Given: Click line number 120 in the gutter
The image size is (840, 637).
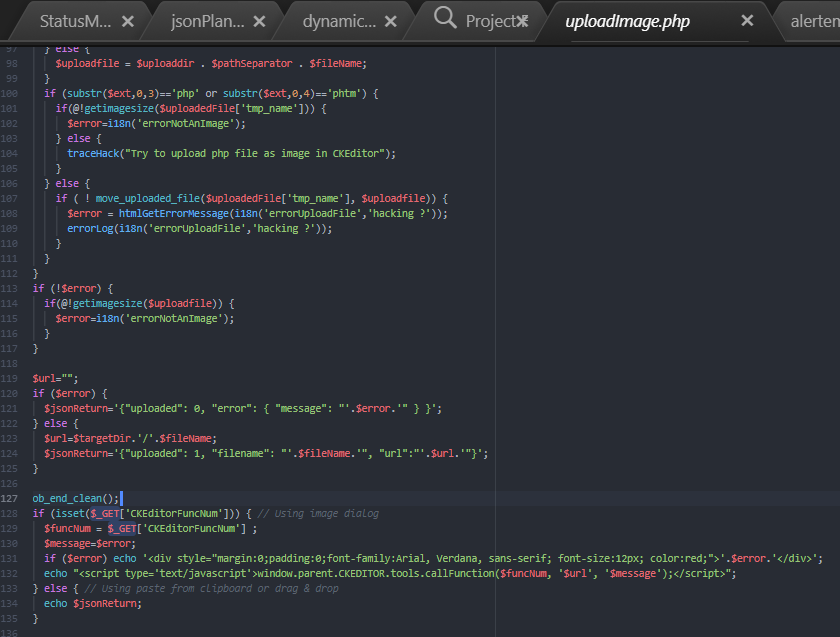Looking at the screenshot, I should [x=11, y=393].
